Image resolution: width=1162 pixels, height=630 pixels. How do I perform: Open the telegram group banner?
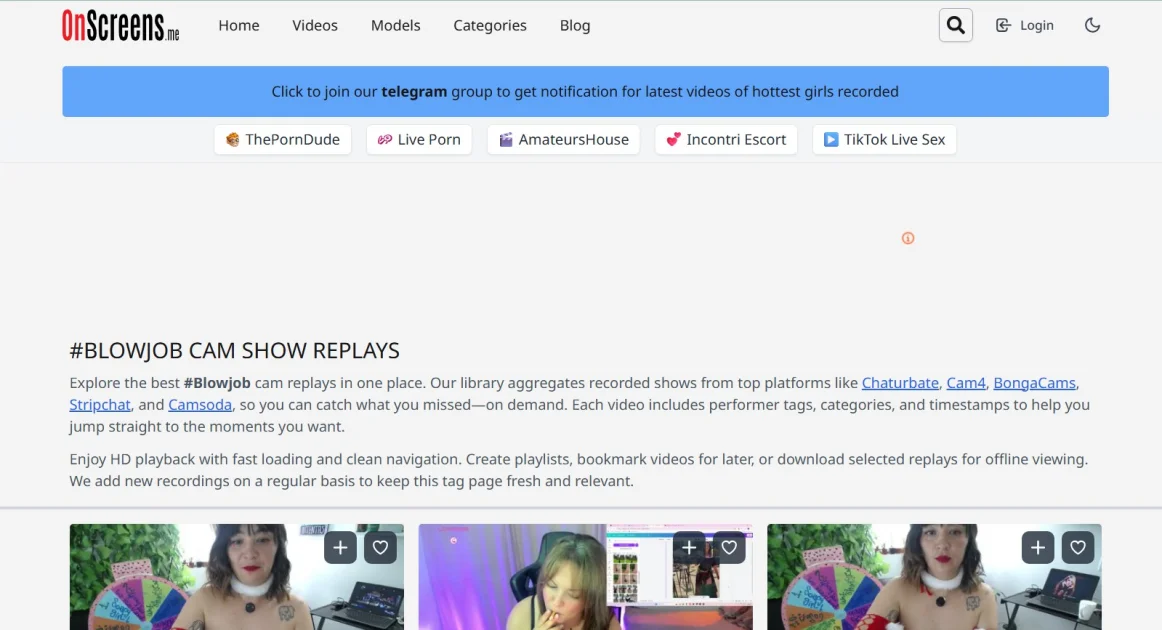point(585,91)
